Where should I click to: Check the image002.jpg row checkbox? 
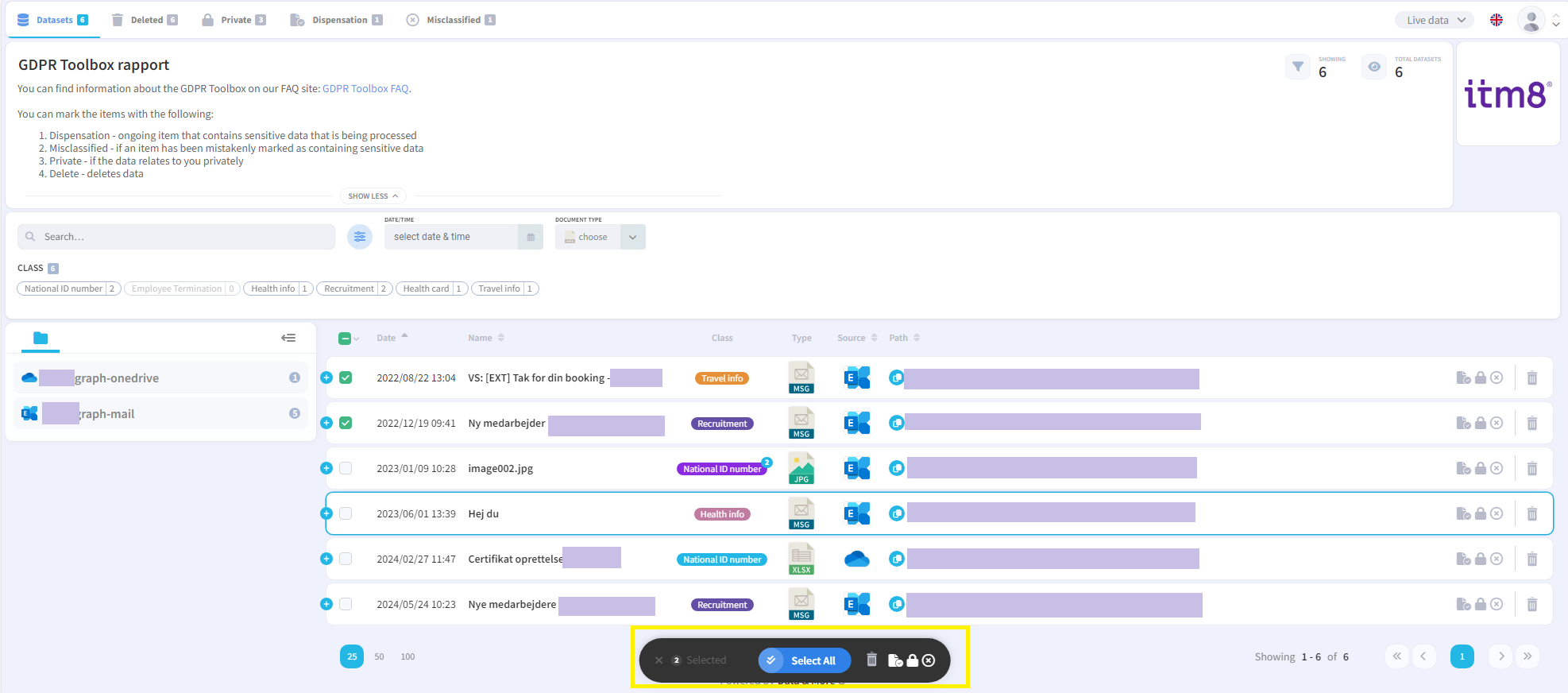[346, 468]
